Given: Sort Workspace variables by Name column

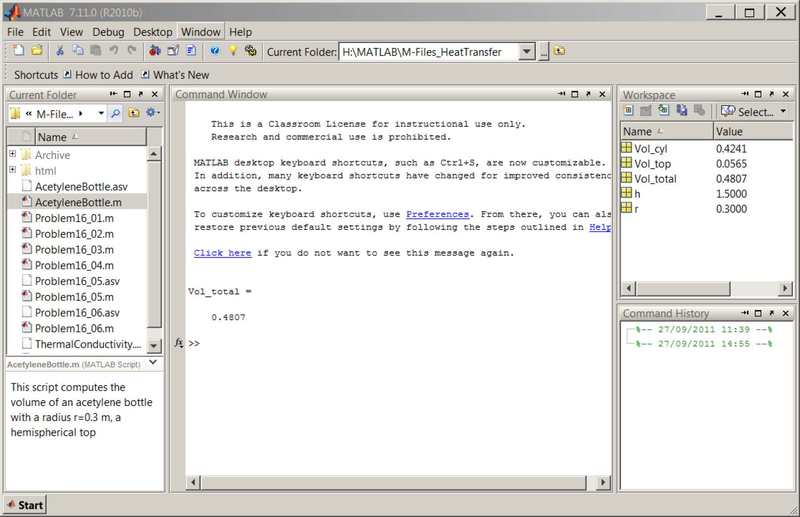Looking at the screenshot, I should click(x=666, y=131).
